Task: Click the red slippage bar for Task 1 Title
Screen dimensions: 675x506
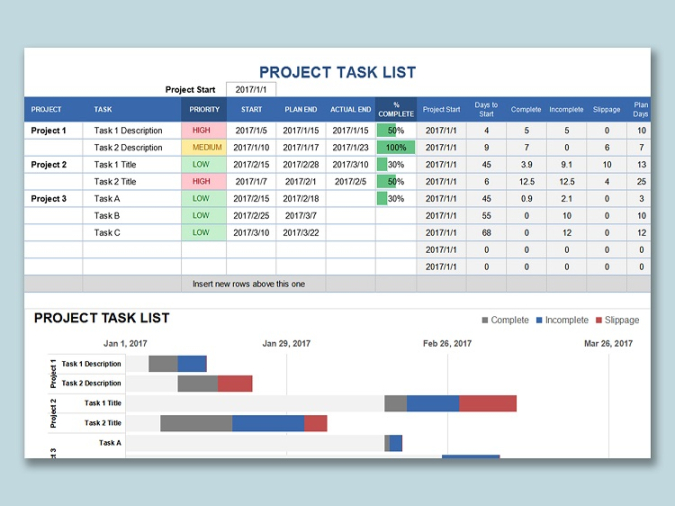Action: tap(488, 403)
